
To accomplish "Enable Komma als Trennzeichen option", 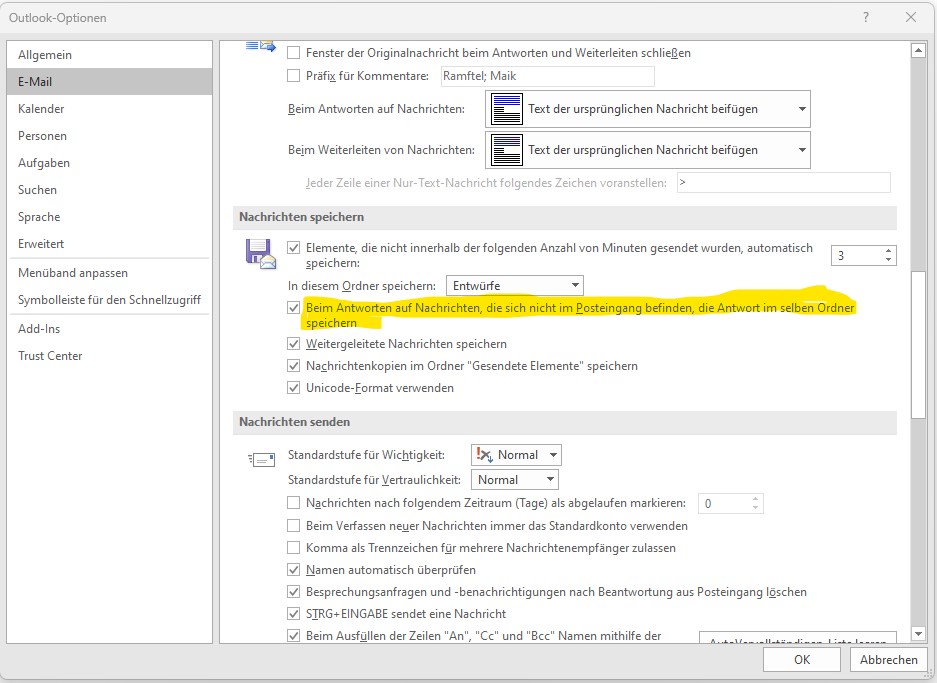I will pyautogui.click(x=293, y=548).
